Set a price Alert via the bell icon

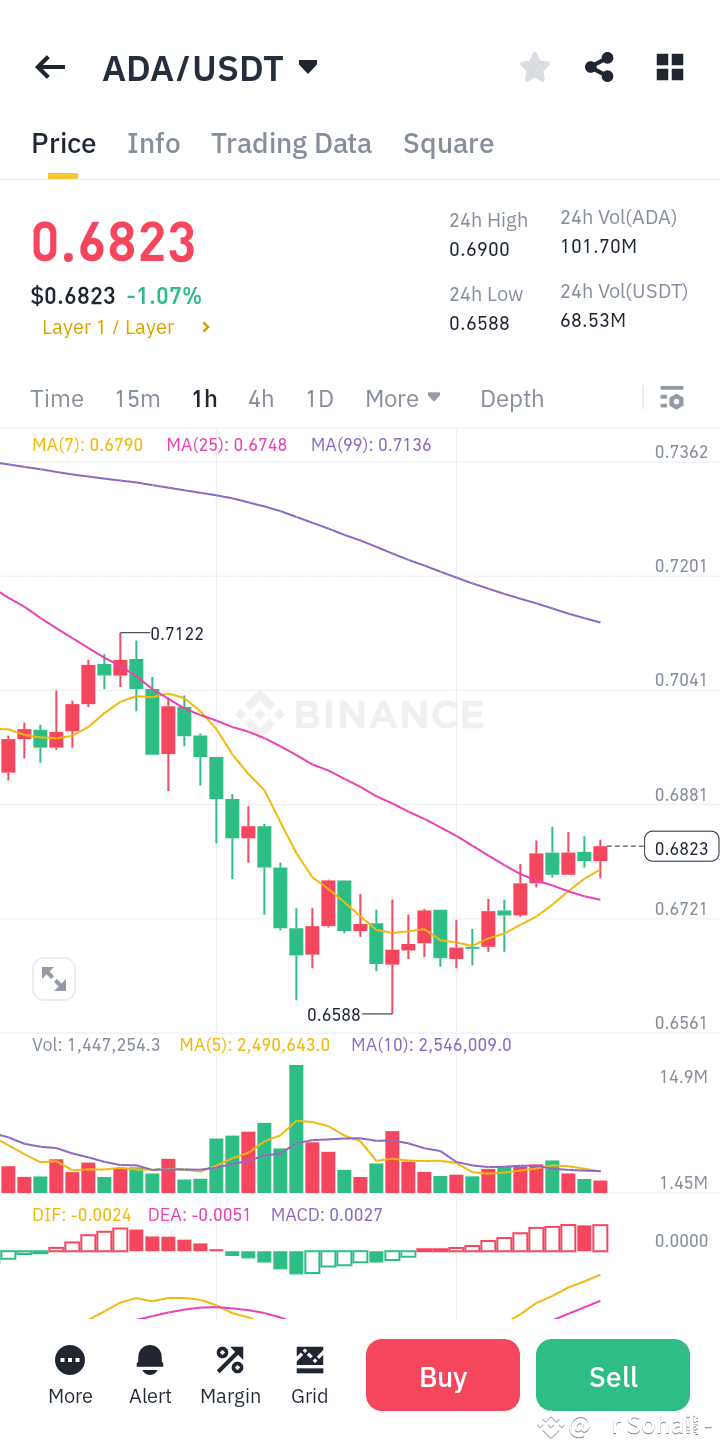click(x=150, y=1375)
